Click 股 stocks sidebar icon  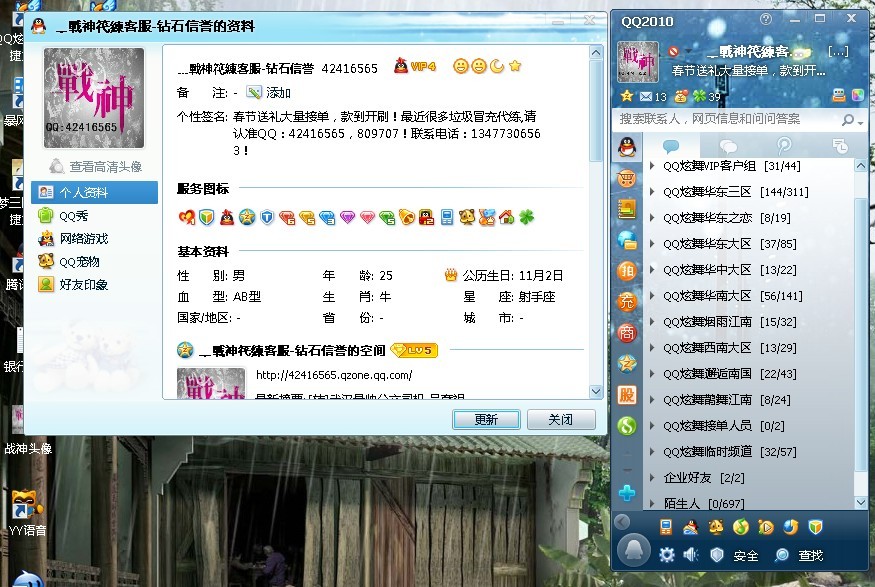(627, 394)
